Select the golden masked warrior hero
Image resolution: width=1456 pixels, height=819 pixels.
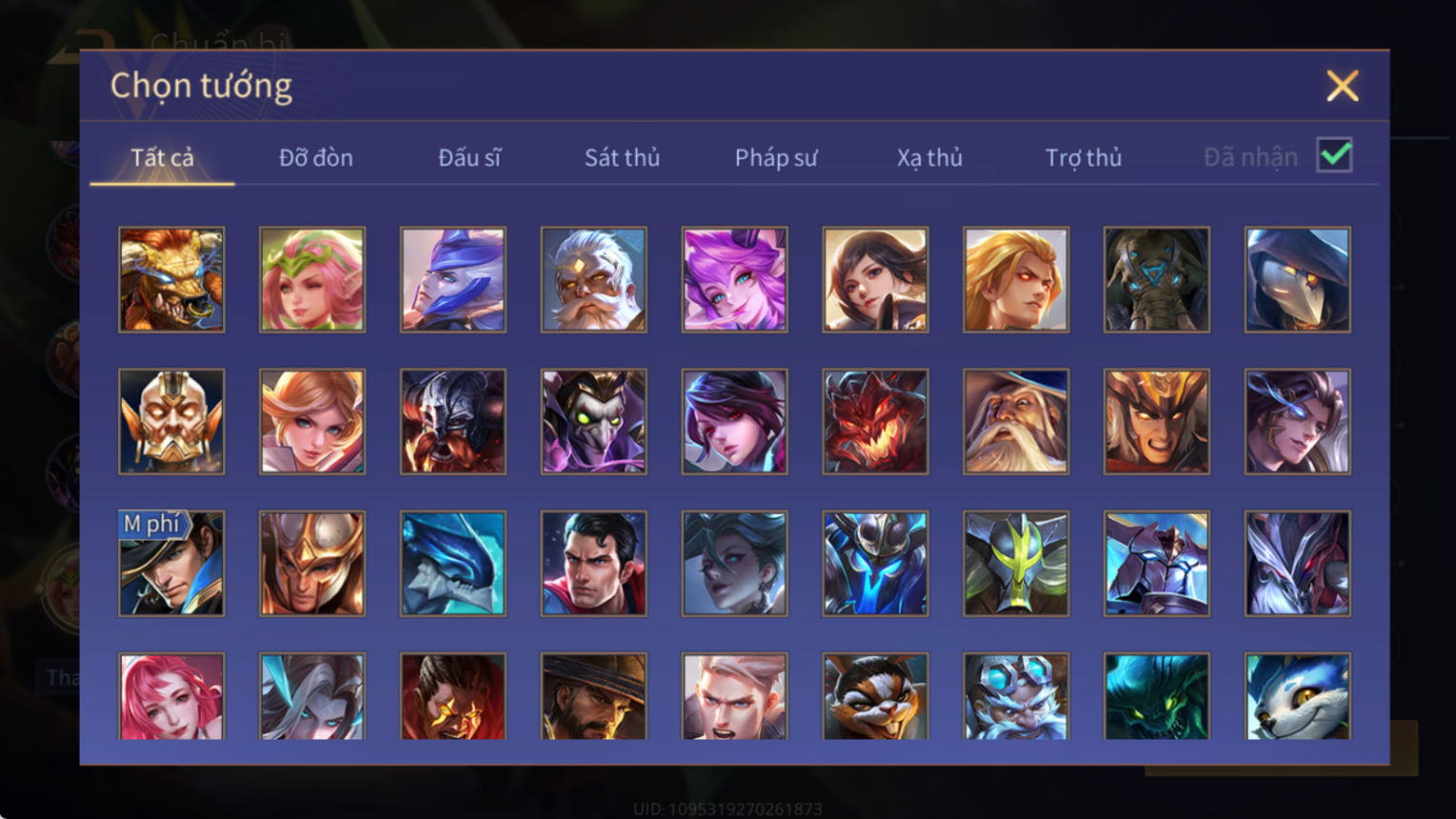(172, 421)
